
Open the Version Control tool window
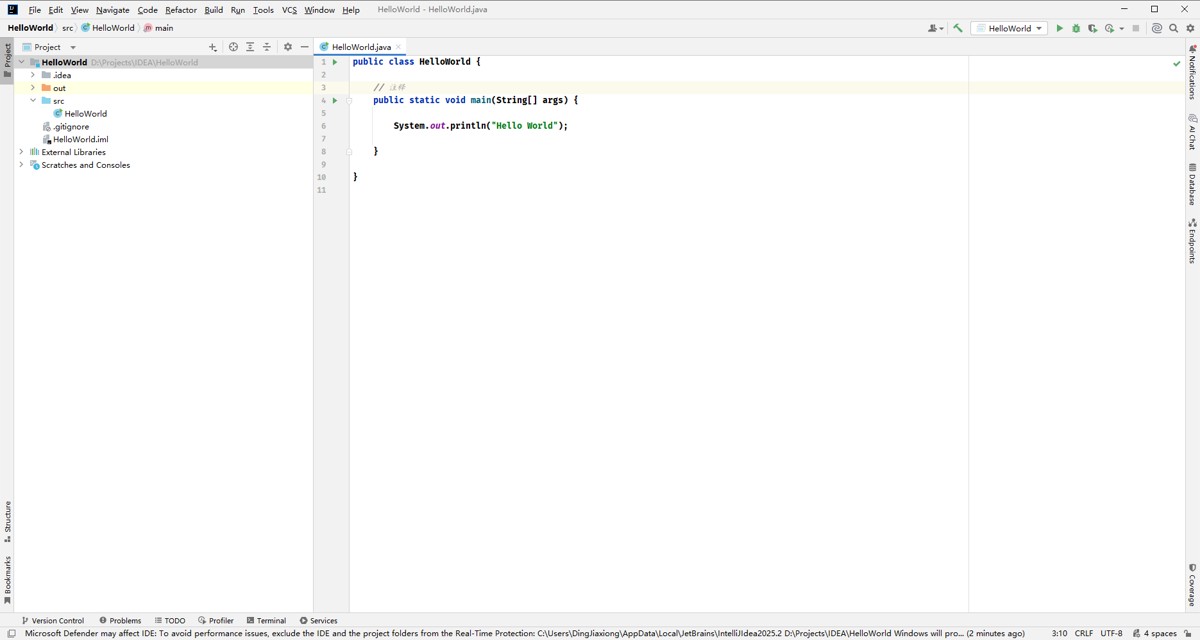click(x=53, y=620)
